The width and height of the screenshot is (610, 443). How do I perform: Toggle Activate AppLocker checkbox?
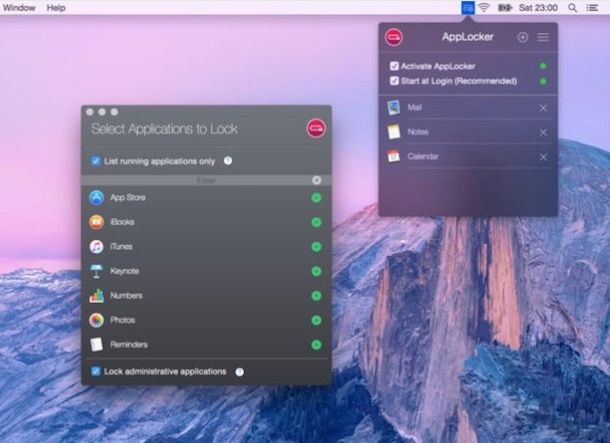[x=394, y=66]
